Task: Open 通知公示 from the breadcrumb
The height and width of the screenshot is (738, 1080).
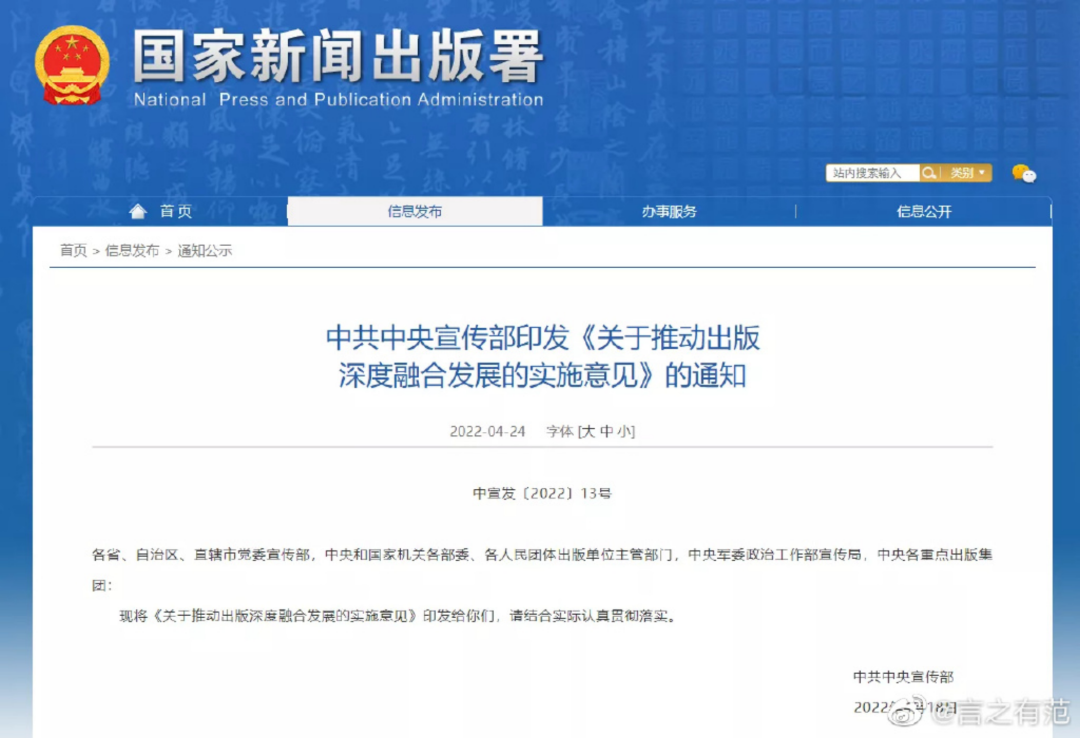Action: tap(205, 251)
